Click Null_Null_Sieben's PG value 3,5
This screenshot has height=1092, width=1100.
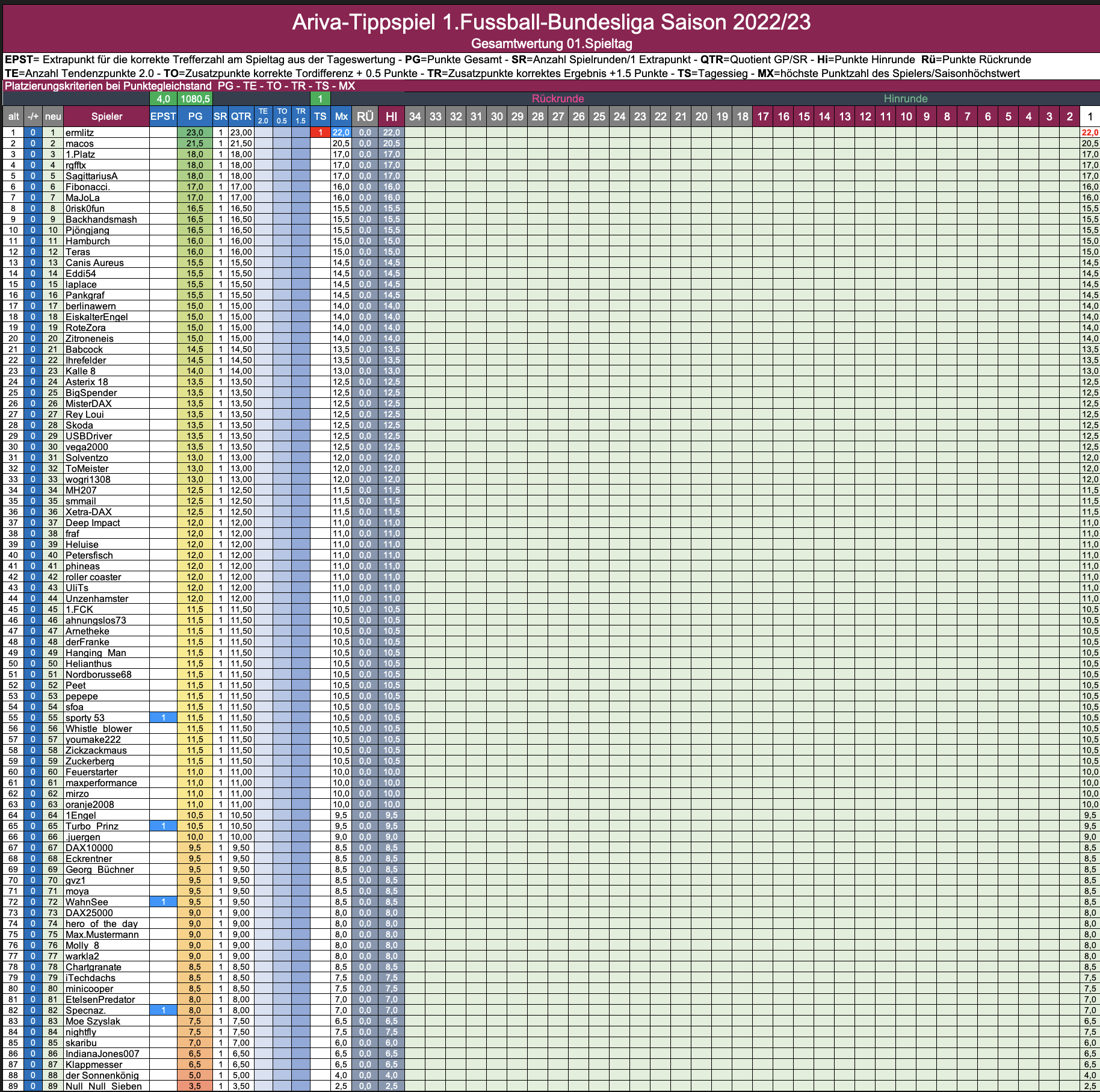click(195, 1086)
